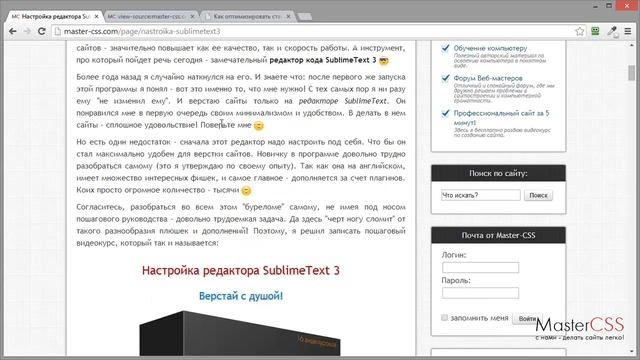This screenshot has height=360, width=640.
Task: Open the green robot extension icon
Action: [595, 31]
